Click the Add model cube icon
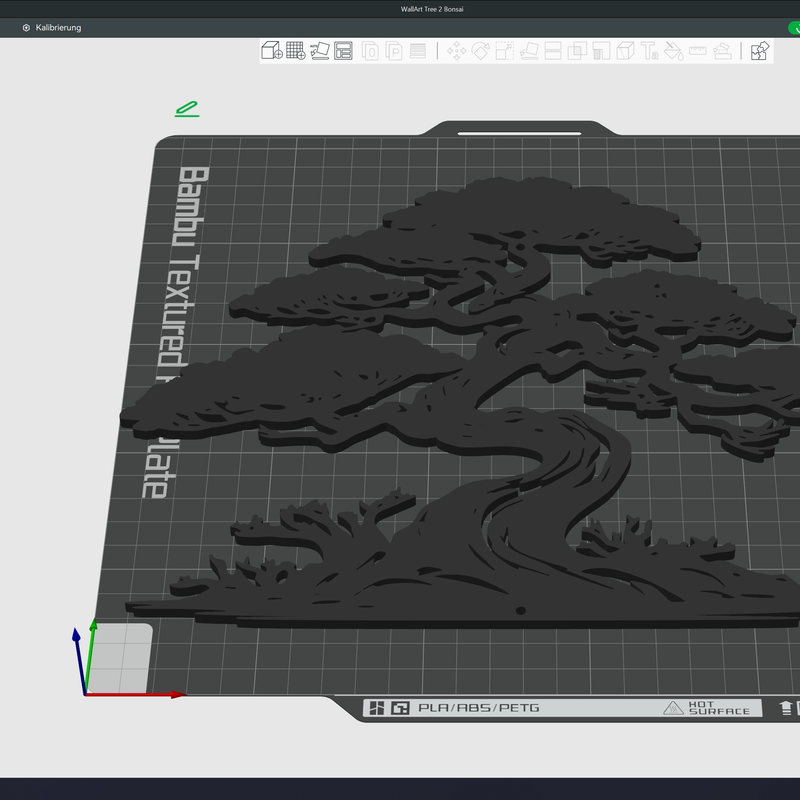Screen dimensions: 800x800 (272, 51)
